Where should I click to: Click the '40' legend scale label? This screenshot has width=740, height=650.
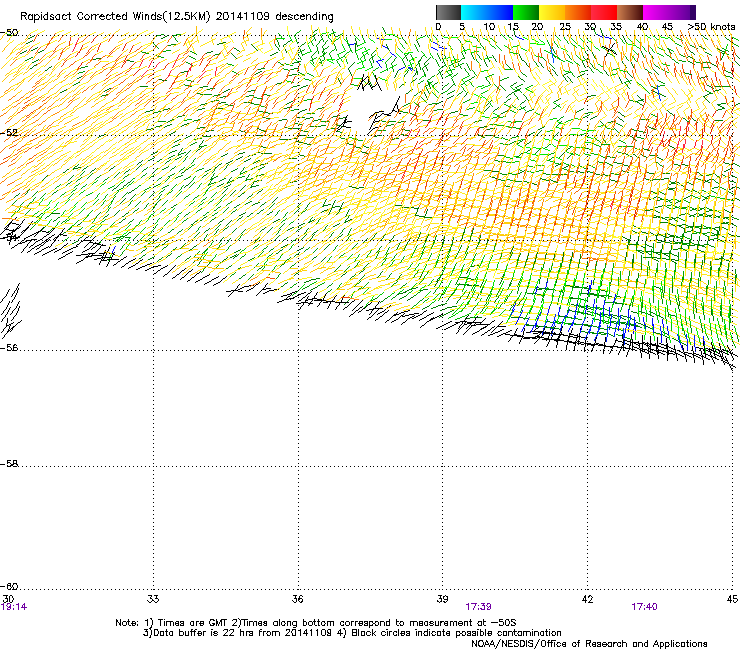[642, 27]
